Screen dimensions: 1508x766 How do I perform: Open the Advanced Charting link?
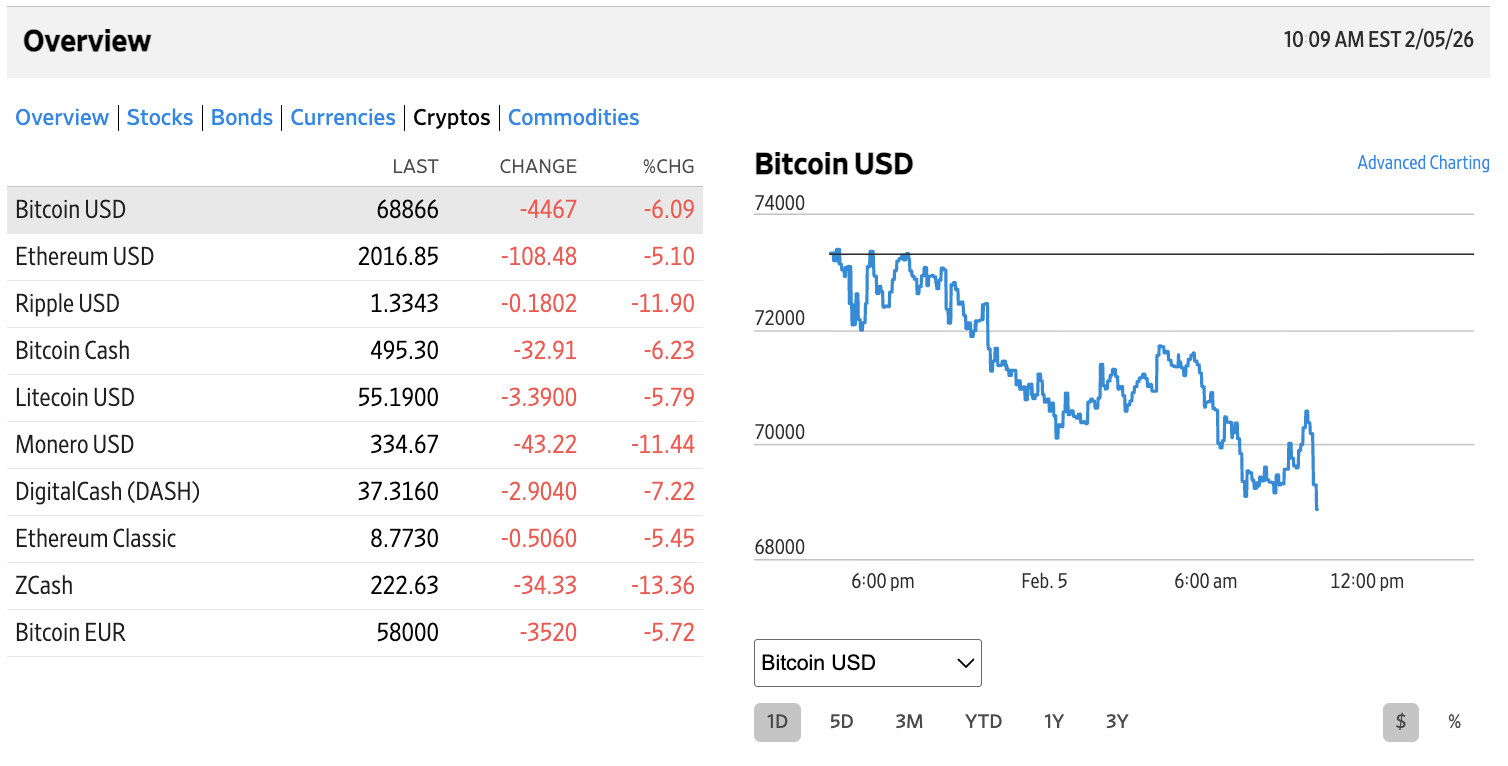click(1422, 163)
